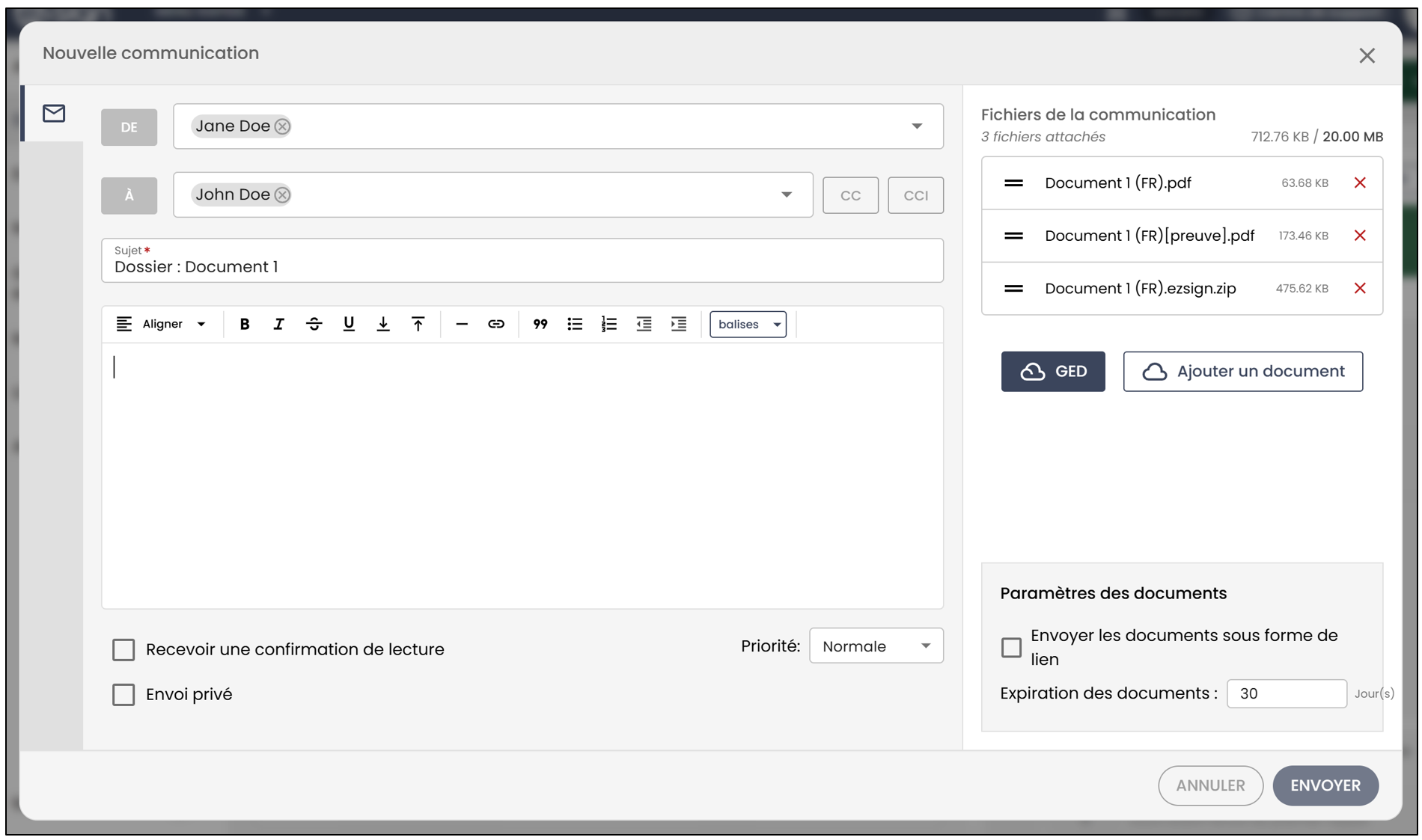Focus the Expiration des documents days field
The height and width of the screenshot is (840, 1422).
(x=1287, y=693)
